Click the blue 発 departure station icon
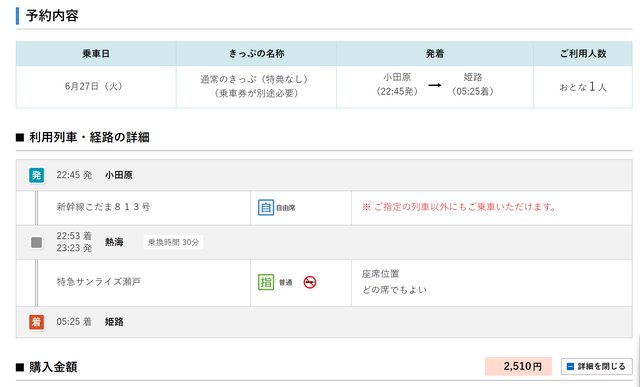Image resolution: width=640 pixels, height=387 pixels. (36, 175)
